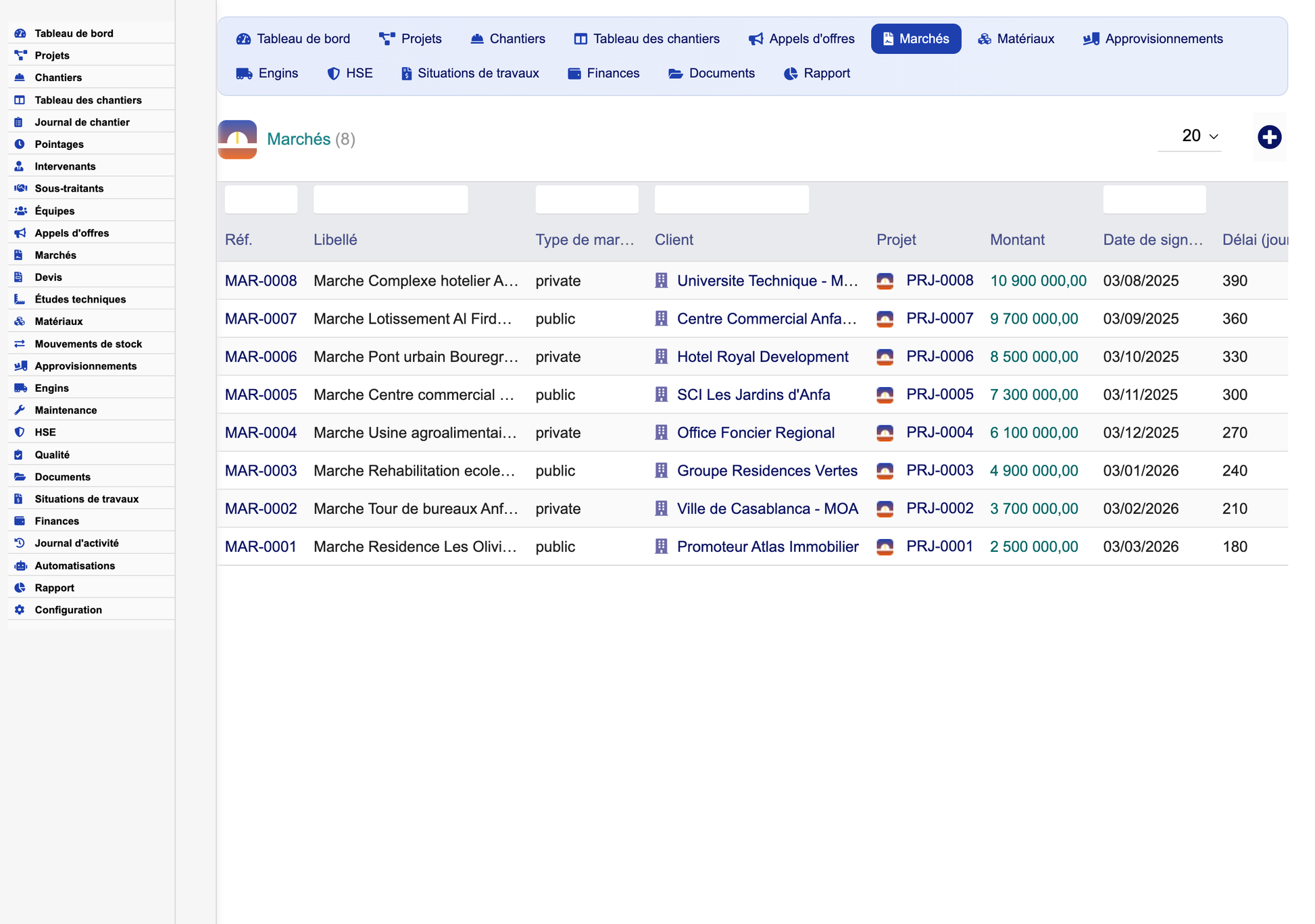Click the Équipes group icon
This screenshot has height=924, width=1315.
click(x=20, y=211)
